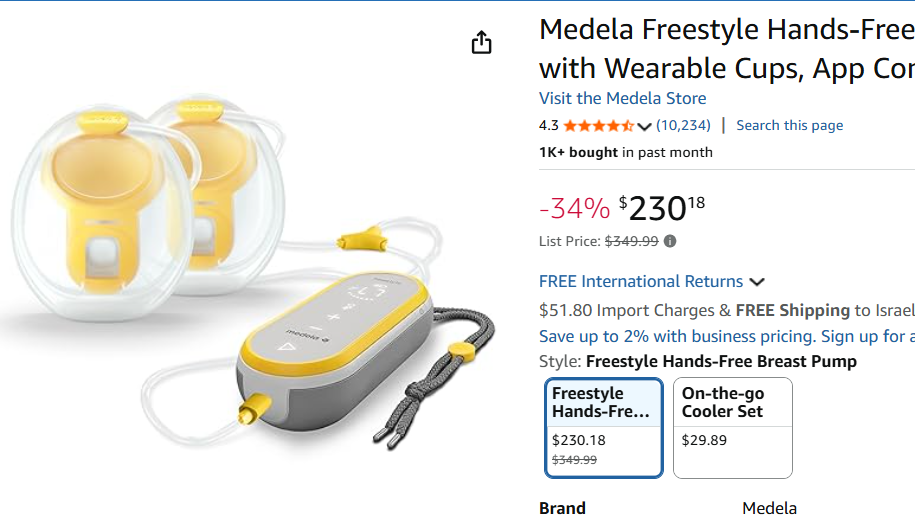Click the crossed-out $349.99 list price
This screenshot has height=531, width=915.
(631, 241)
